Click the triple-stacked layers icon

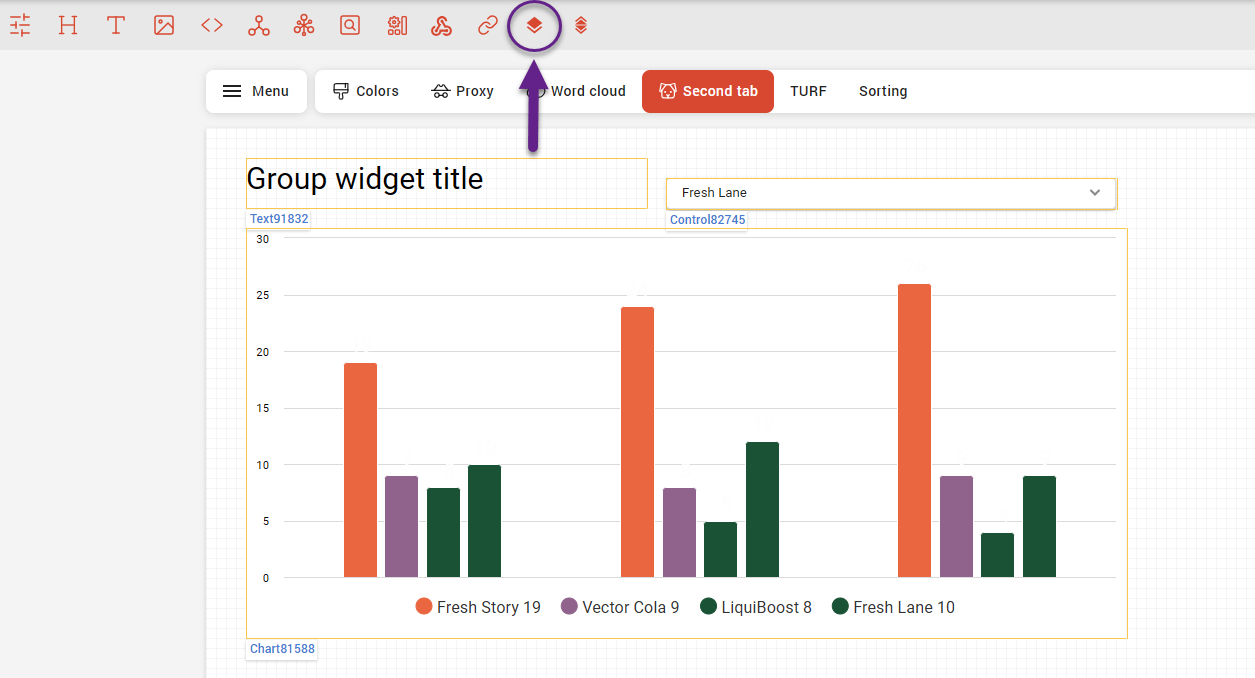pyautogui.click(x=581, y=26)
